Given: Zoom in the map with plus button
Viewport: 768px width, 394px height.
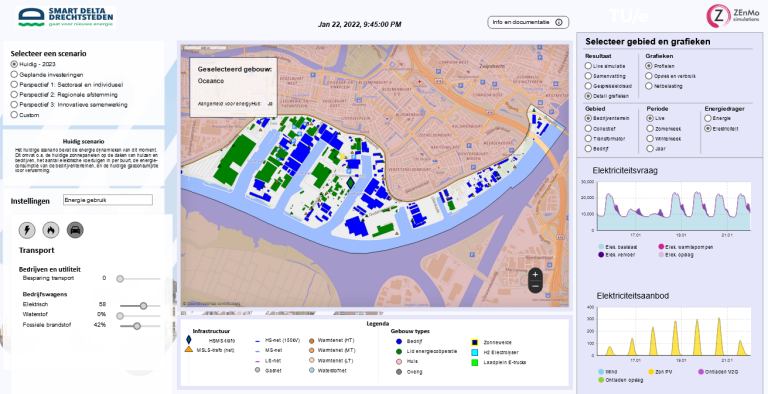Looking at the screenshot, I should [535, 275].
